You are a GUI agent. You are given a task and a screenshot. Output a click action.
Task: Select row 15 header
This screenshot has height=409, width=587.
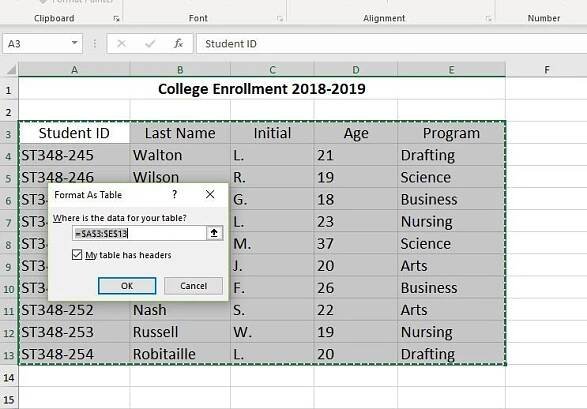coord(9,399)
